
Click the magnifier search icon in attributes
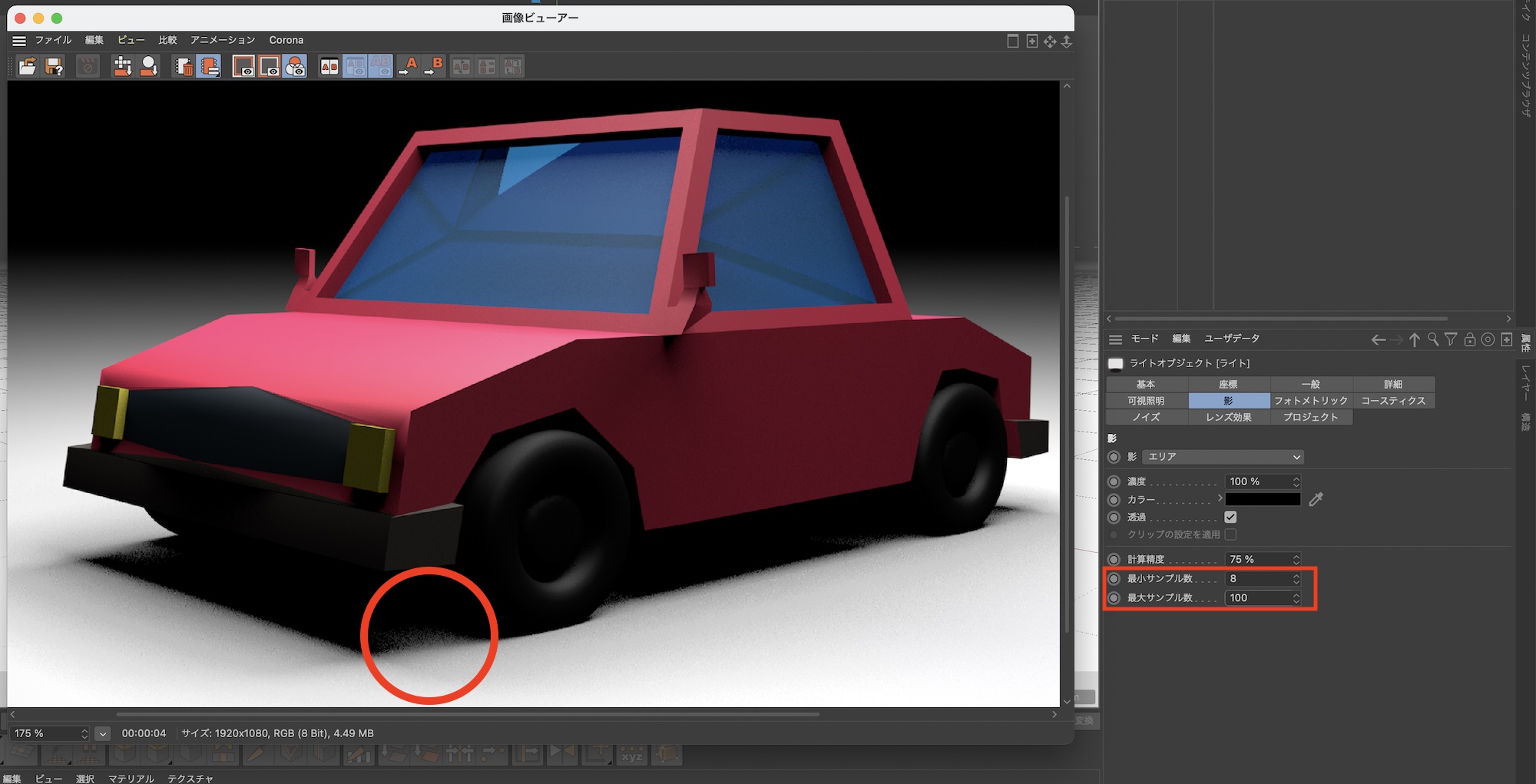pos(1432,339)
